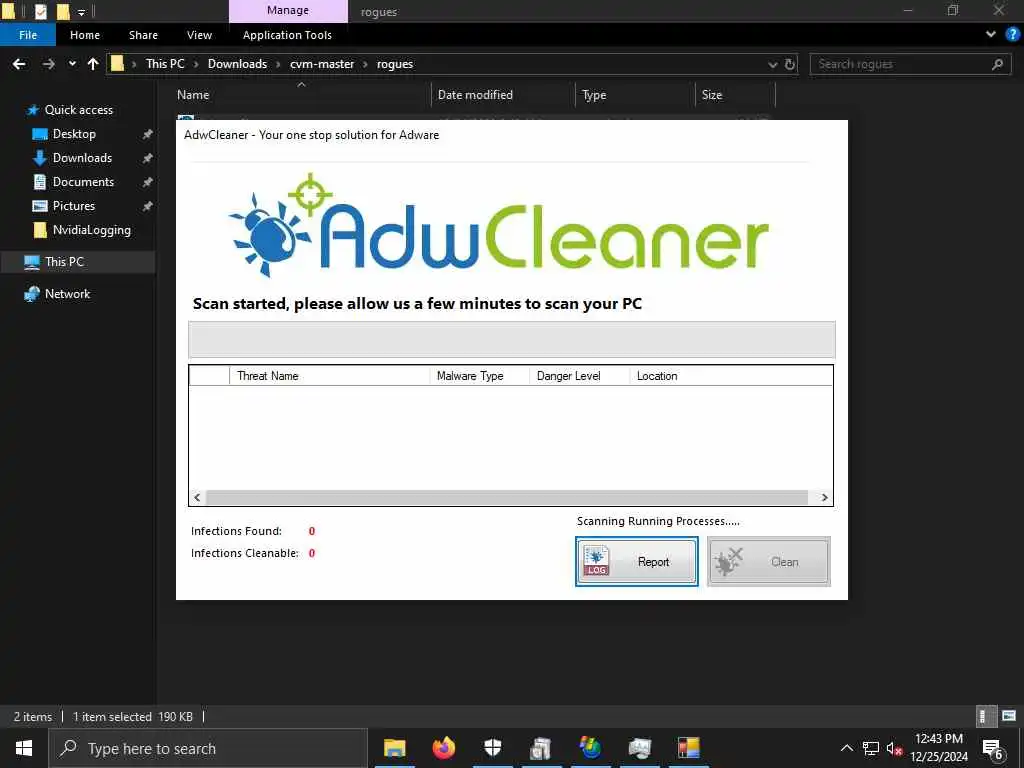Refresh the rogues folder view
Image resolution: width=1024 pixels, height=768 pixels.
[x=790, y=64]
